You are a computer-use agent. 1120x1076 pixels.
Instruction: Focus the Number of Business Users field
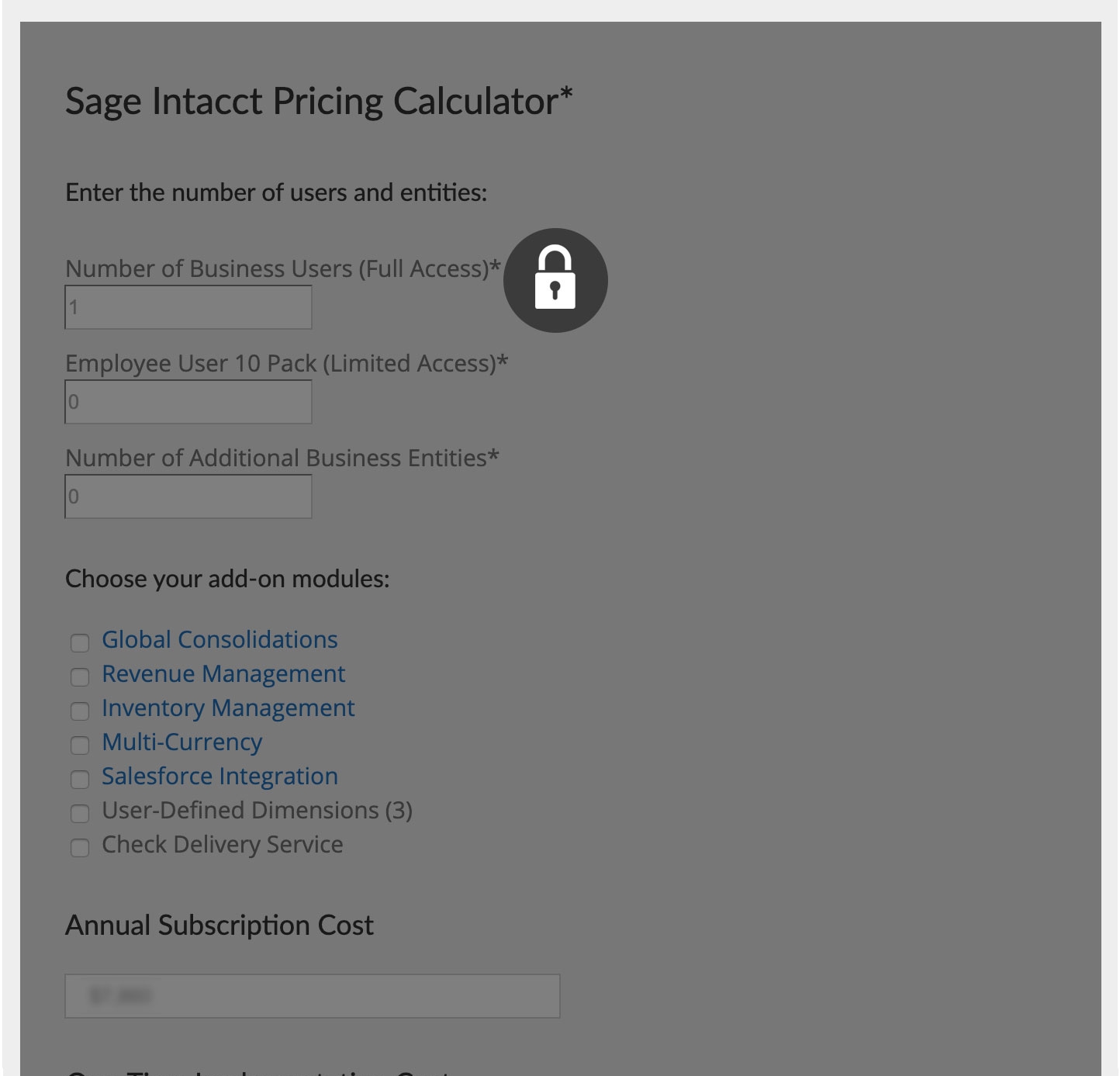(x=188, y=307)
